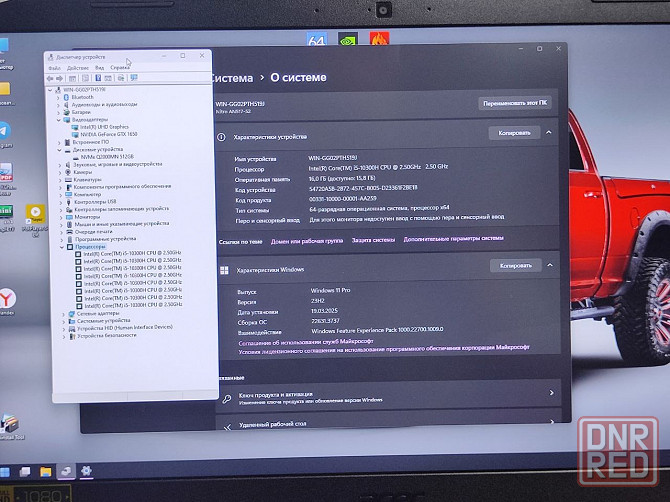Open File Explorer from the taskbar
The height and width of the screenshot is (502, 670).
[46, 472]
